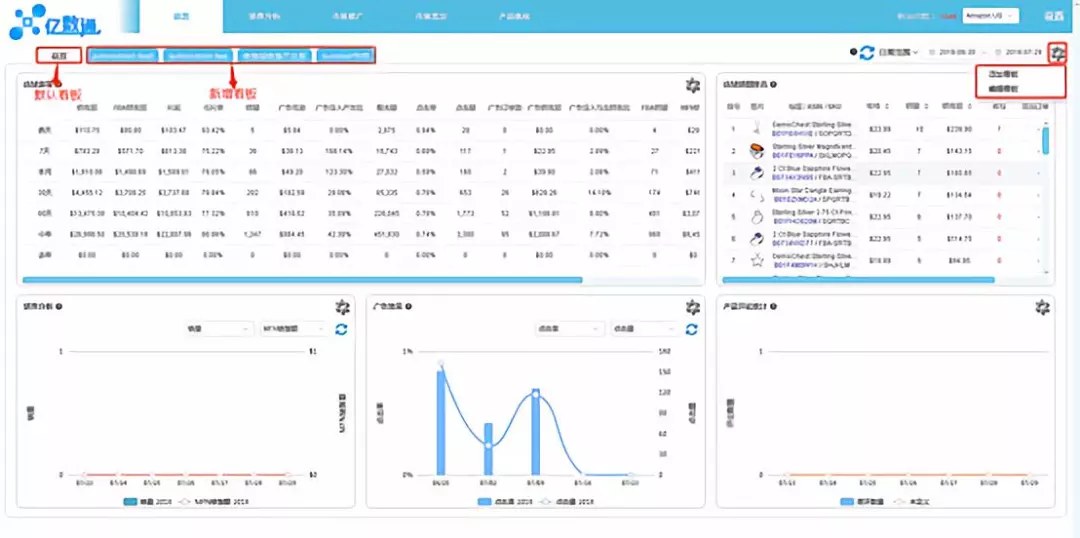
Task: Select the second tab in the top navigation
Action: tap(264, 16)
